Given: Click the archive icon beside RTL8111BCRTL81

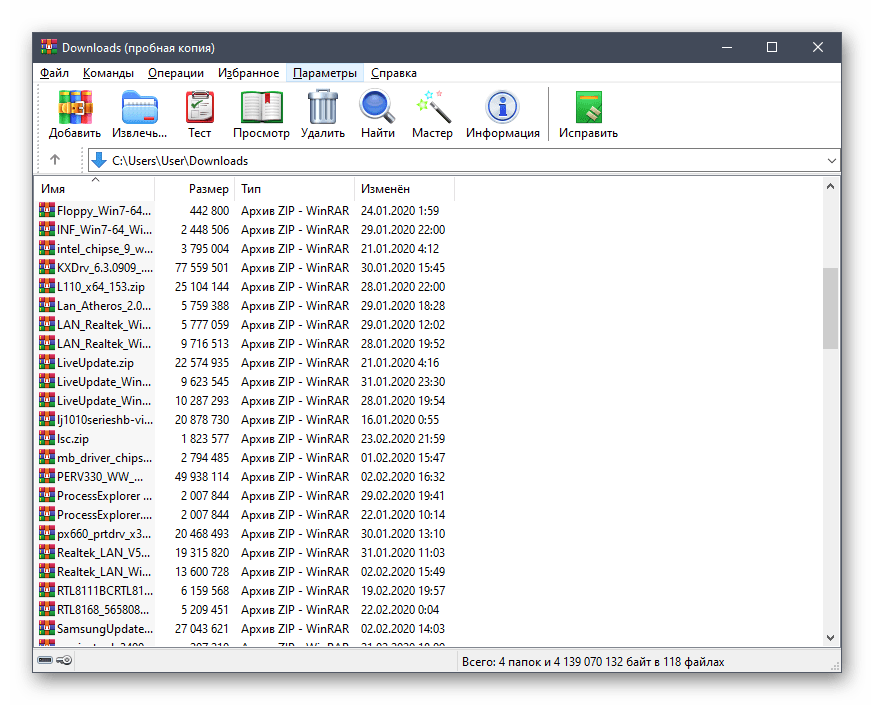Looking at the screenshot, I should point(47,590).
